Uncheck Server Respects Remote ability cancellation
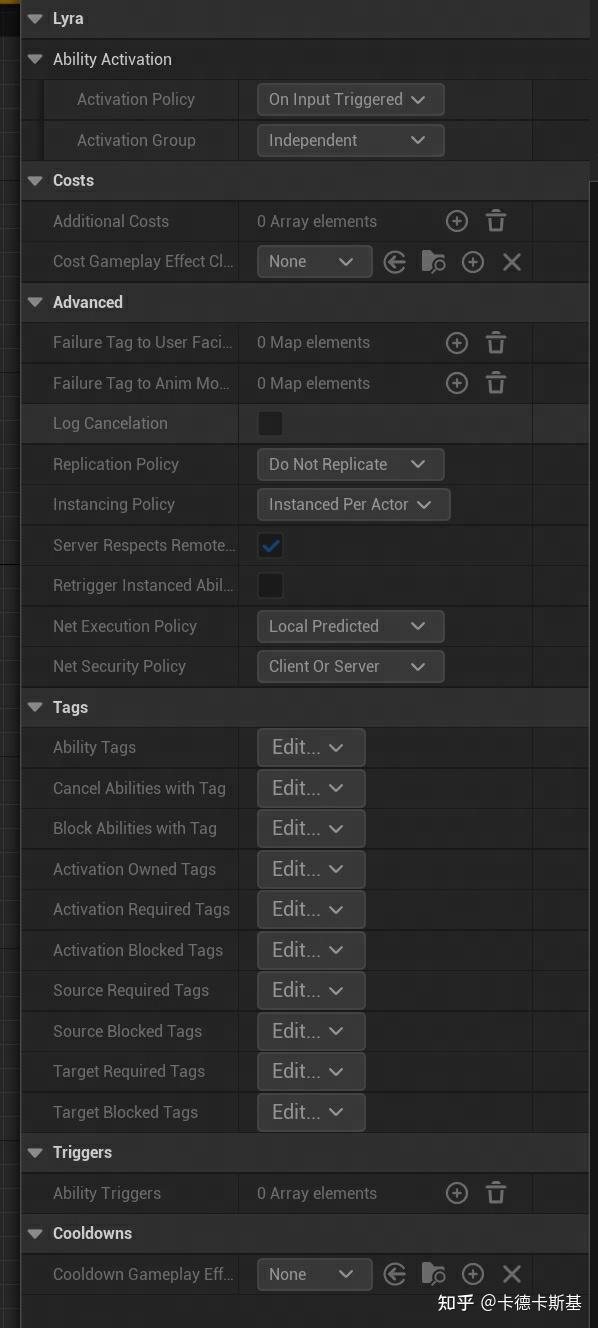This screenshot has width=598, height=1328. (270, 545)
